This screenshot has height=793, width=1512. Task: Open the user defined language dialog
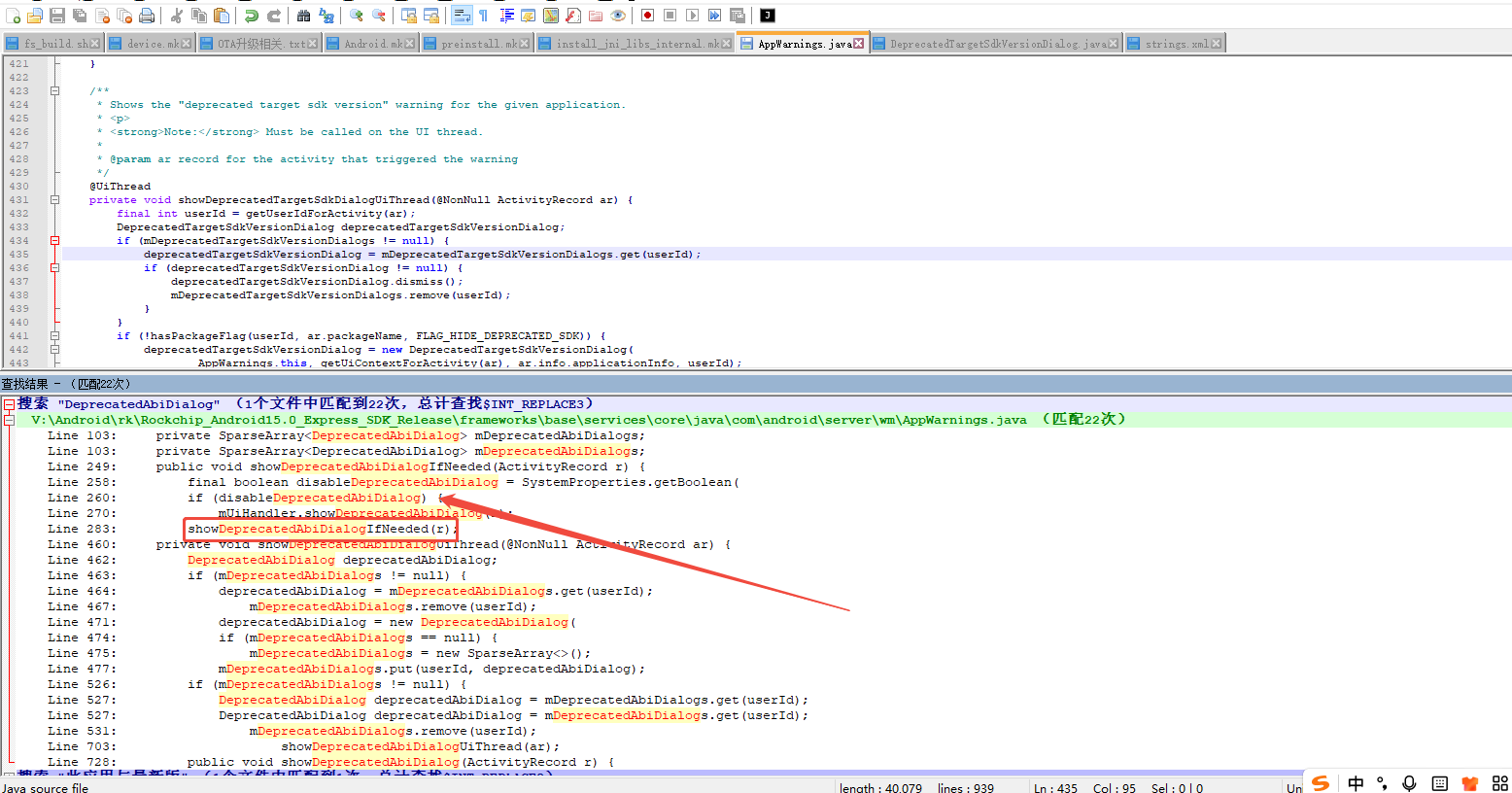point(528,16)
